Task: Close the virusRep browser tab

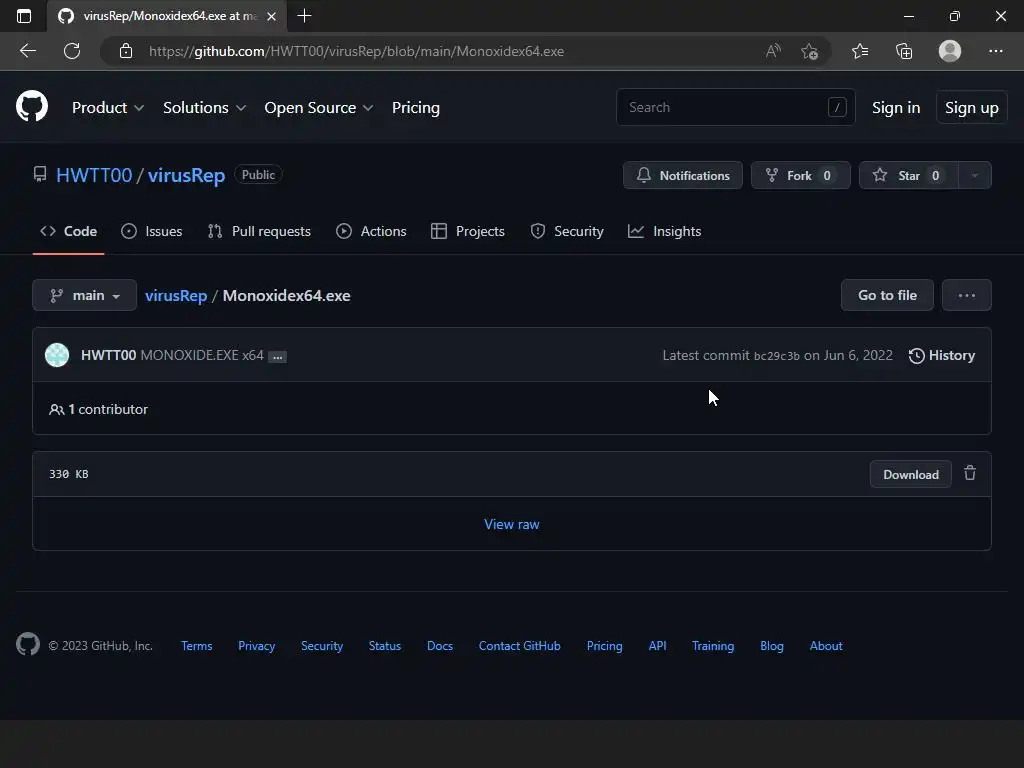Action: pyautogui.click(x=272, y=16)
